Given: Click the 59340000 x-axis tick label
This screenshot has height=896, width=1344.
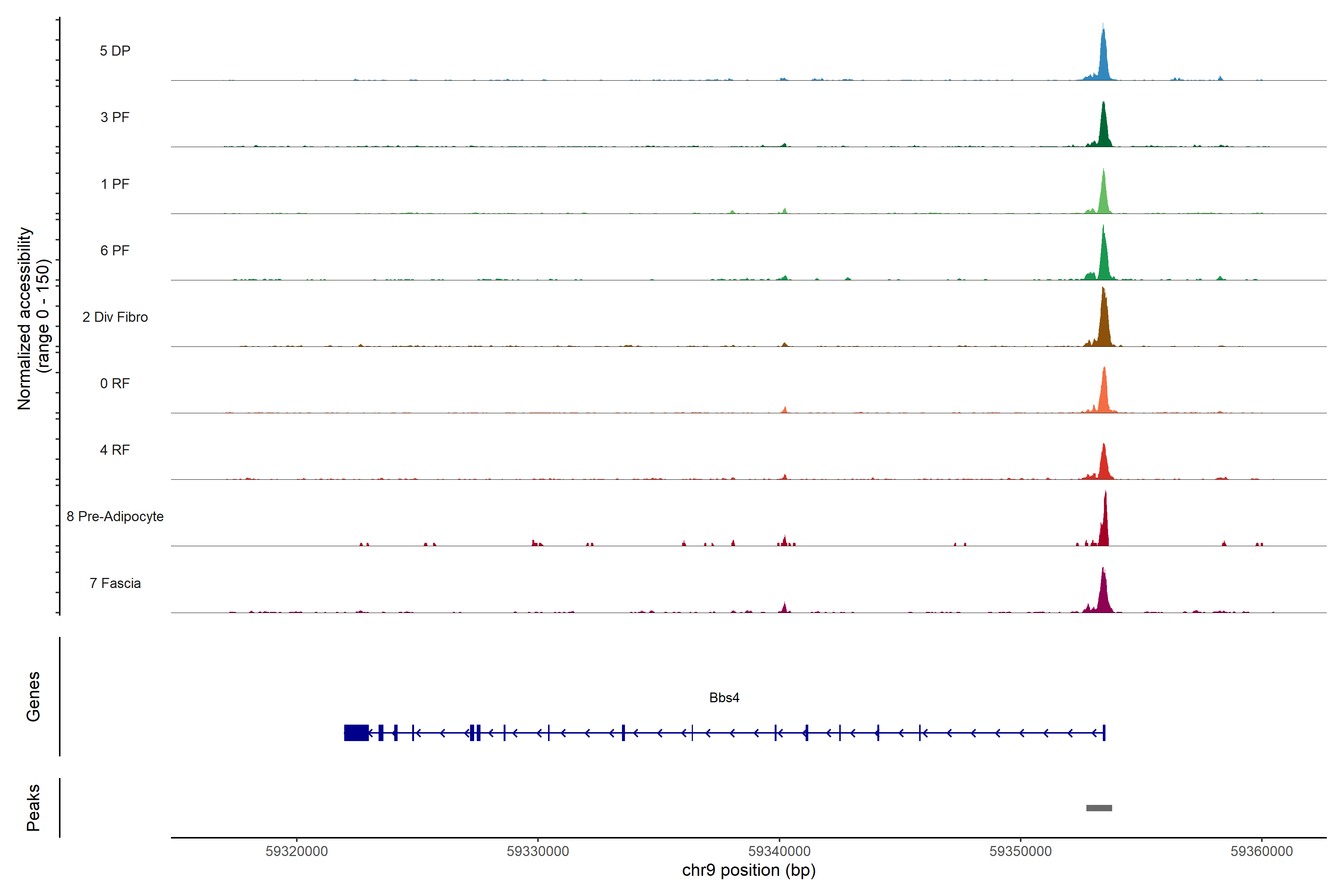Looking at the screenshot, I should coord(779,851).
